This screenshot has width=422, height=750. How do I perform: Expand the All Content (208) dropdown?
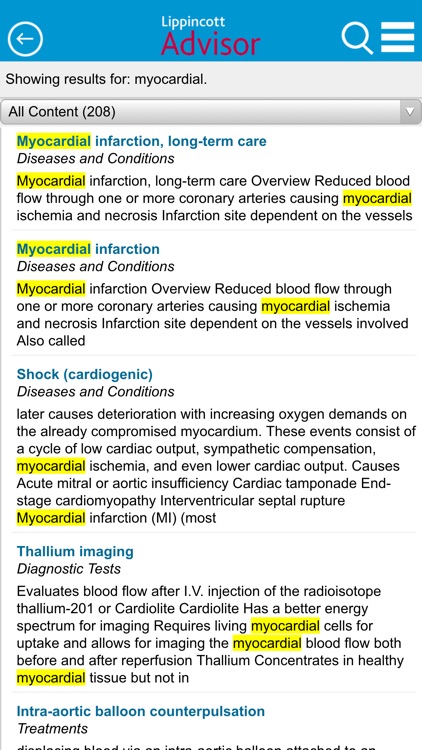(211, 112)
